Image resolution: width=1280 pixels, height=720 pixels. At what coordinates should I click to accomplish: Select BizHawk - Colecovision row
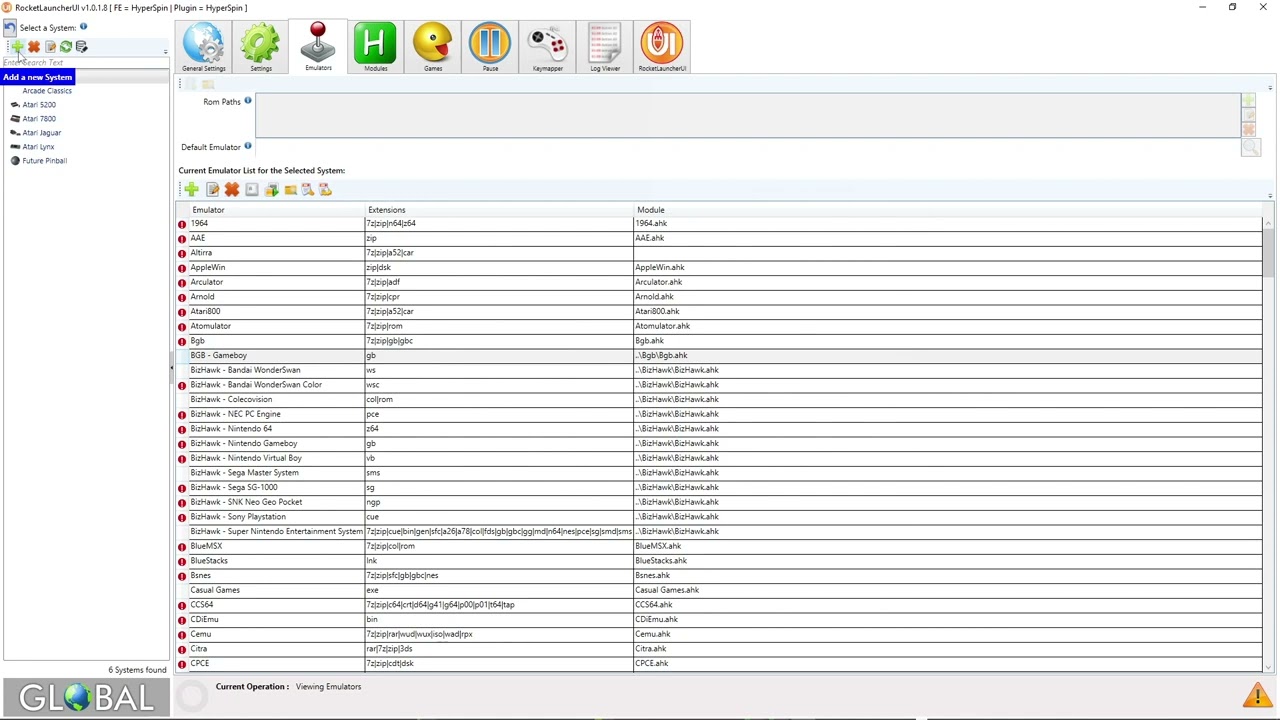pos(719,400)
